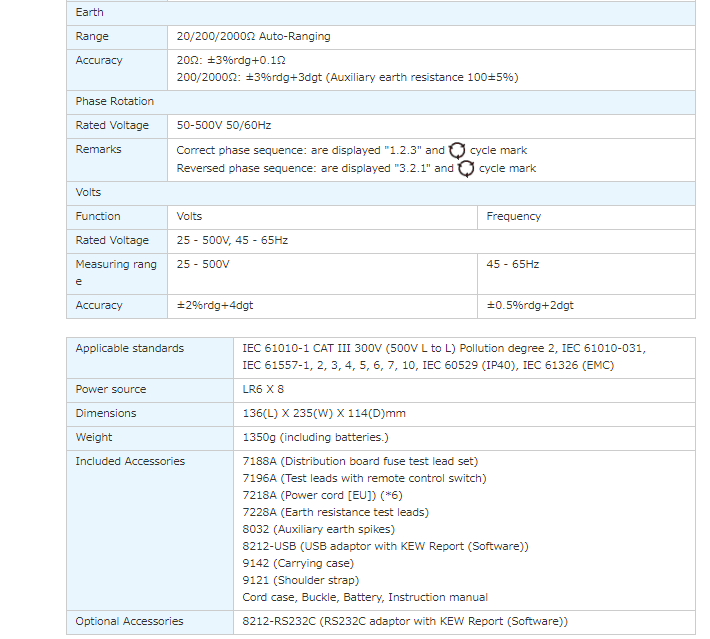Image resolution: width=710 pixels, height=639 pixels.
Task: Click the "45 - 65Hz" measuring range cell
Action: [512, 264]
